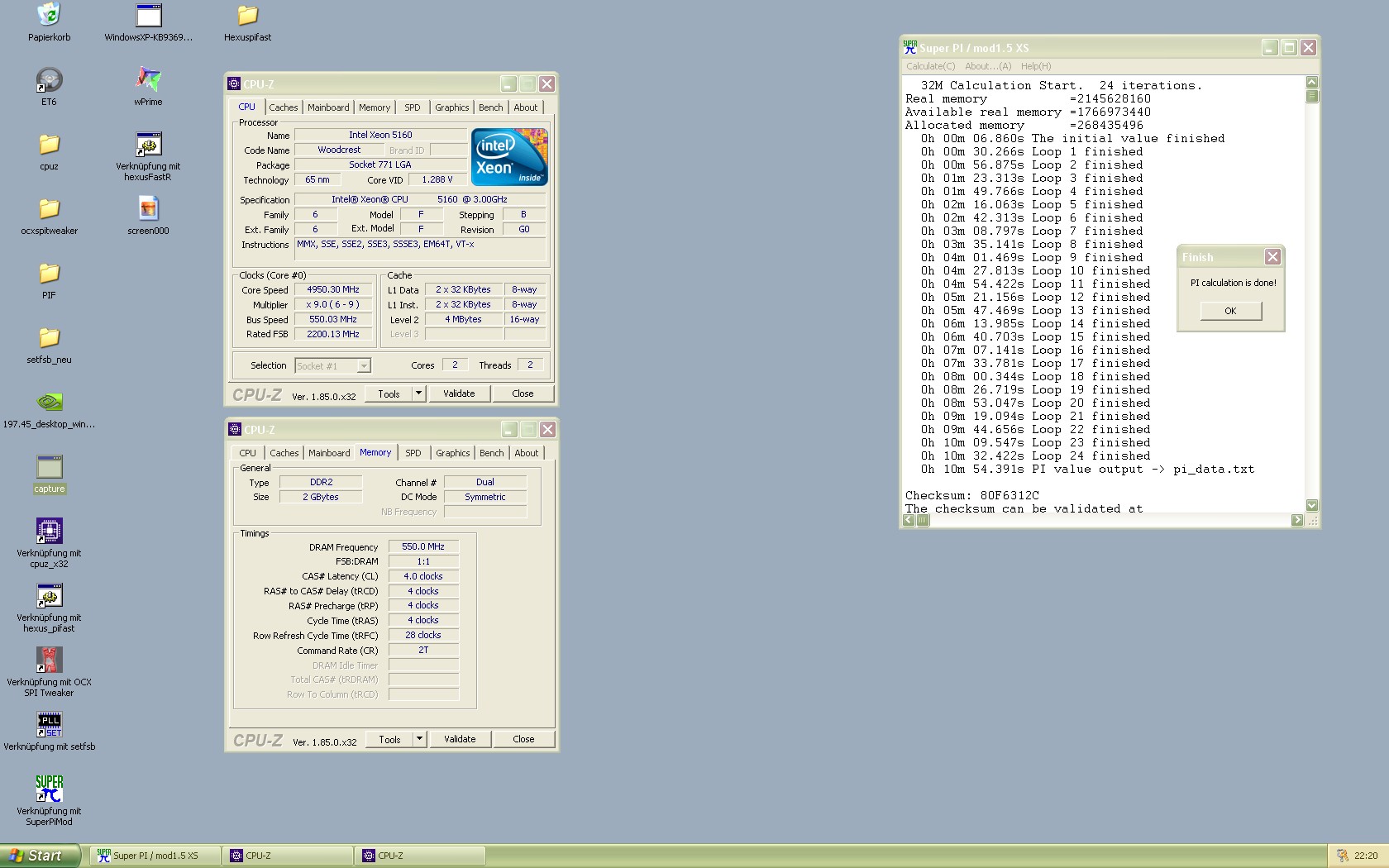Image resolution: width=1389 pixels, height=868 pixels.
Task: Select the wPrime desktop icon
Action: coord(148,79)
